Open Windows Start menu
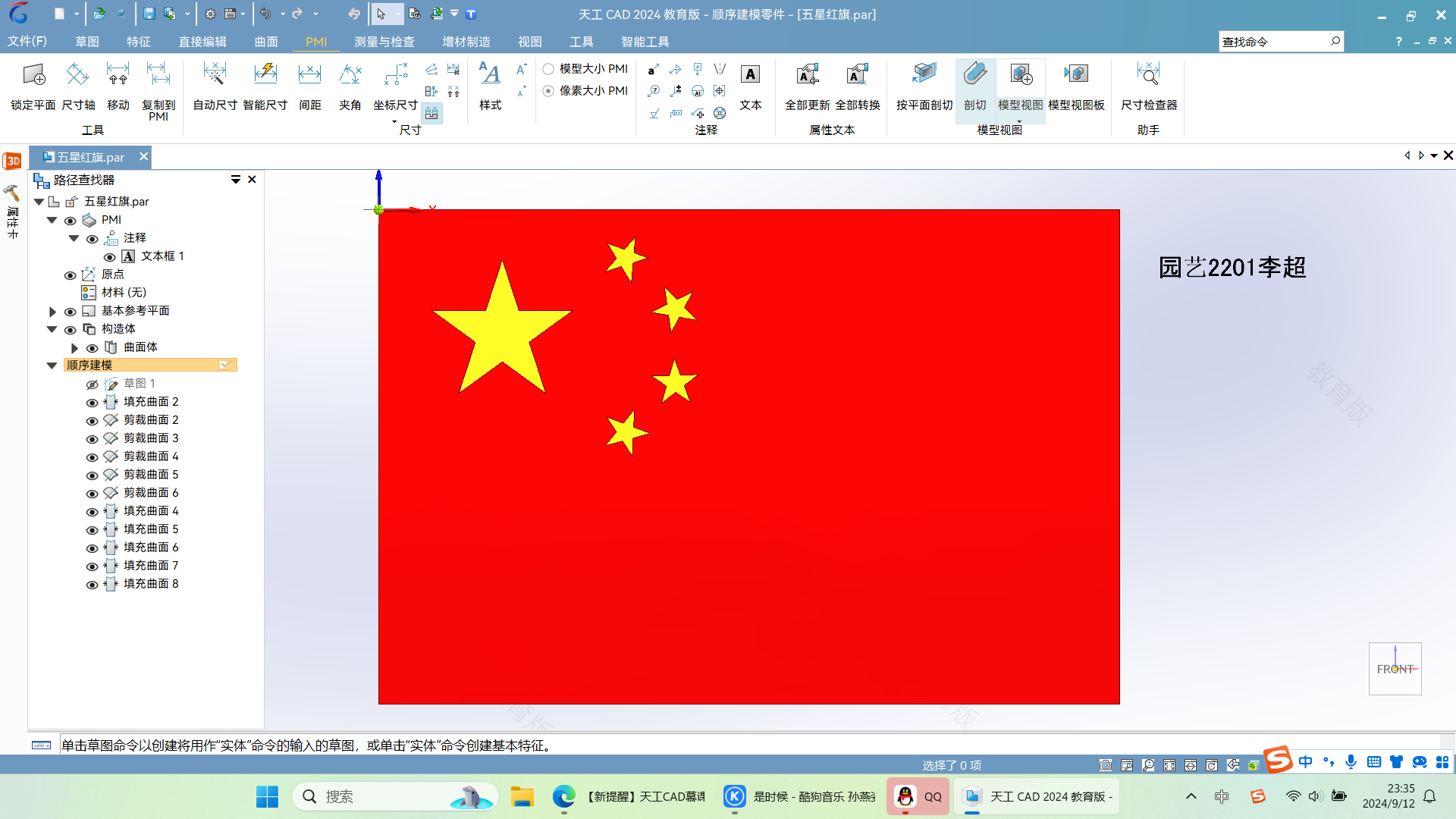Viewport: 1456px width, 819px height. coord(267,797)
